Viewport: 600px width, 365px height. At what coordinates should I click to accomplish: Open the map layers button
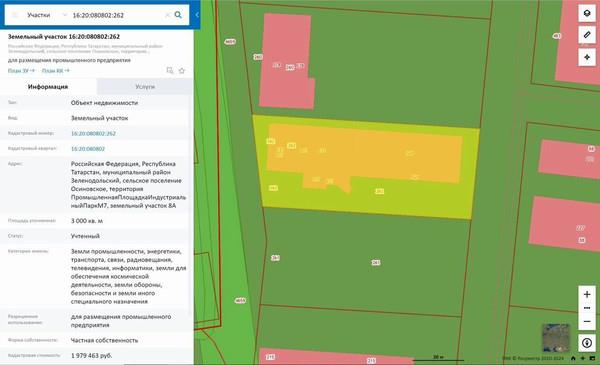coord(587,13)
